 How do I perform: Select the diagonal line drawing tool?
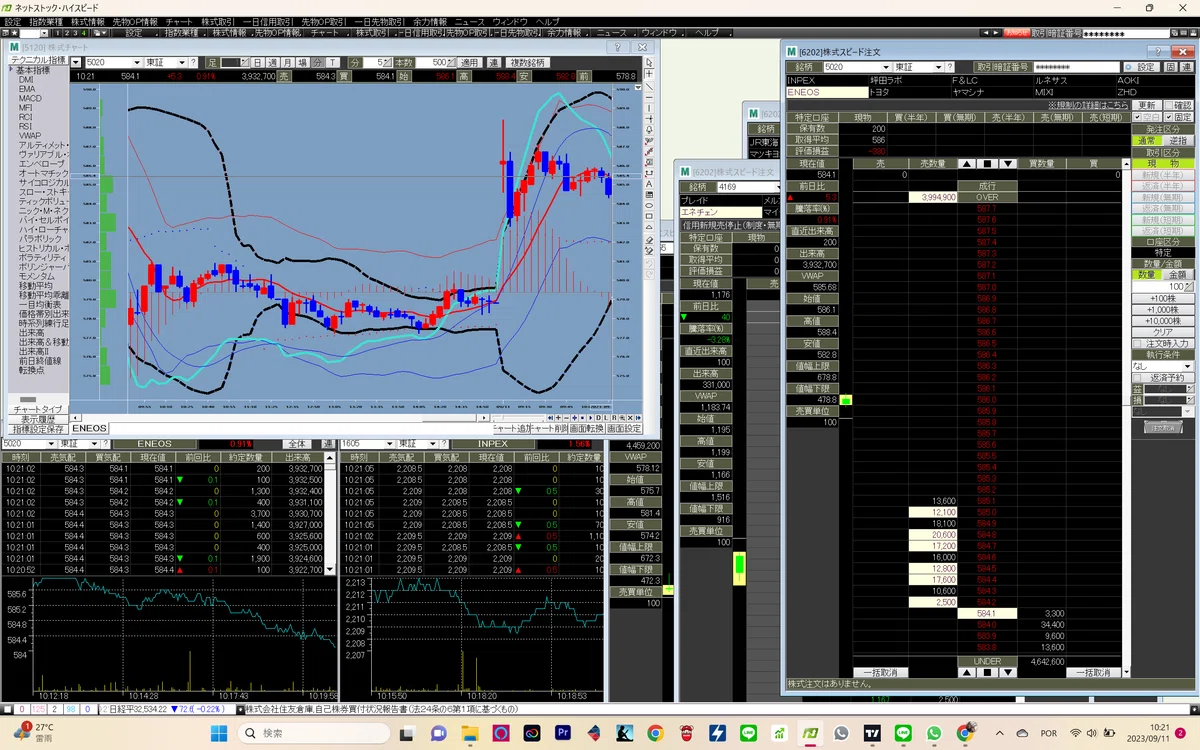click(649, 86)
